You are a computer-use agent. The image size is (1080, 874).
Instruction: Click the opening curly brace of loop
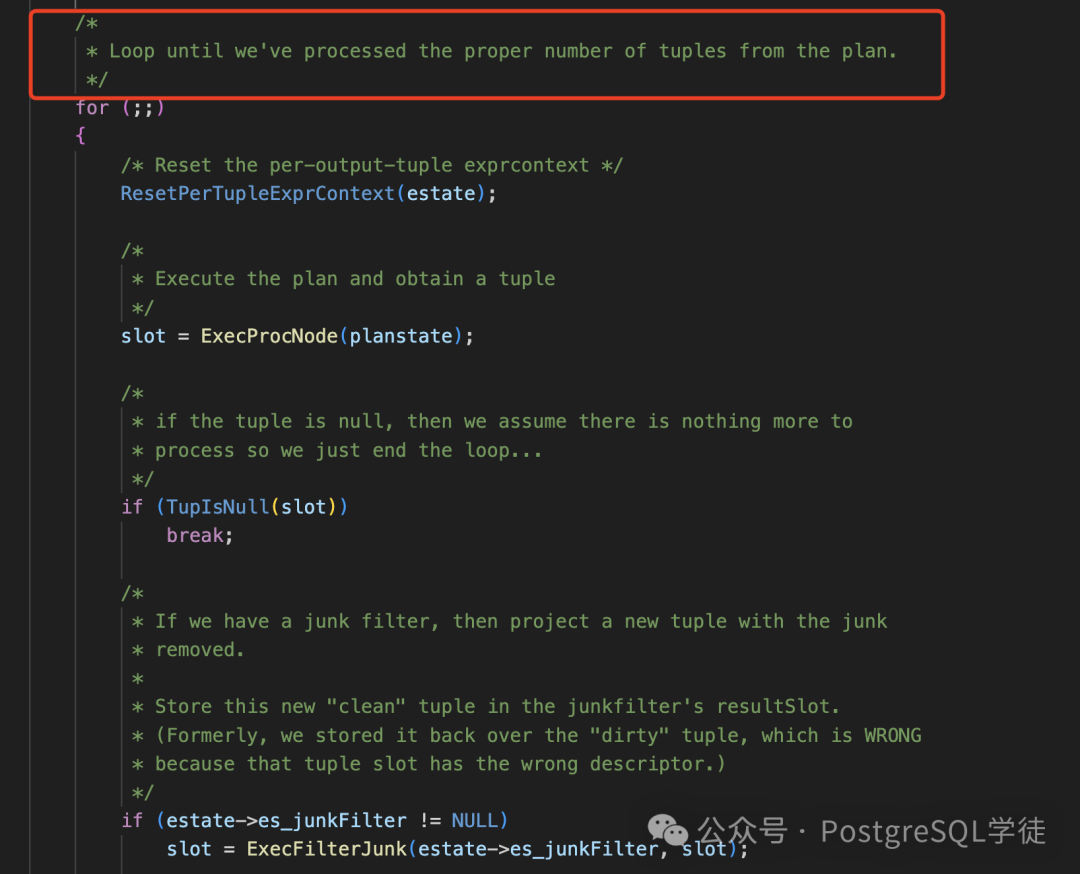(81, 136)
